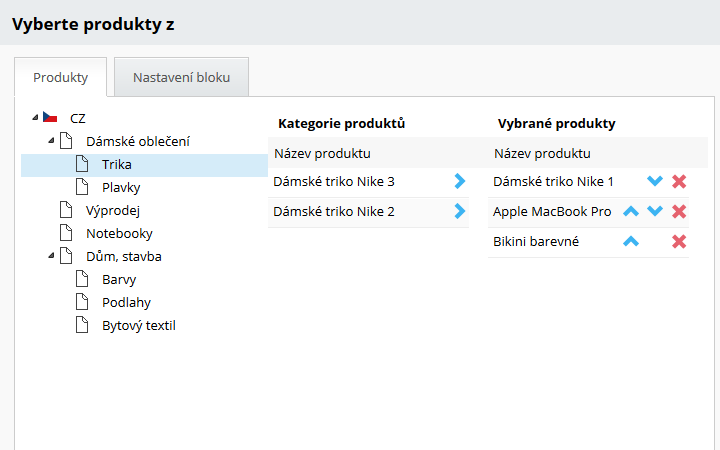The width and height of the screenshot is (720, 450).
Task: Click page icon next to Notebooky
Action: pyautogui.click(x=66, y=233)
